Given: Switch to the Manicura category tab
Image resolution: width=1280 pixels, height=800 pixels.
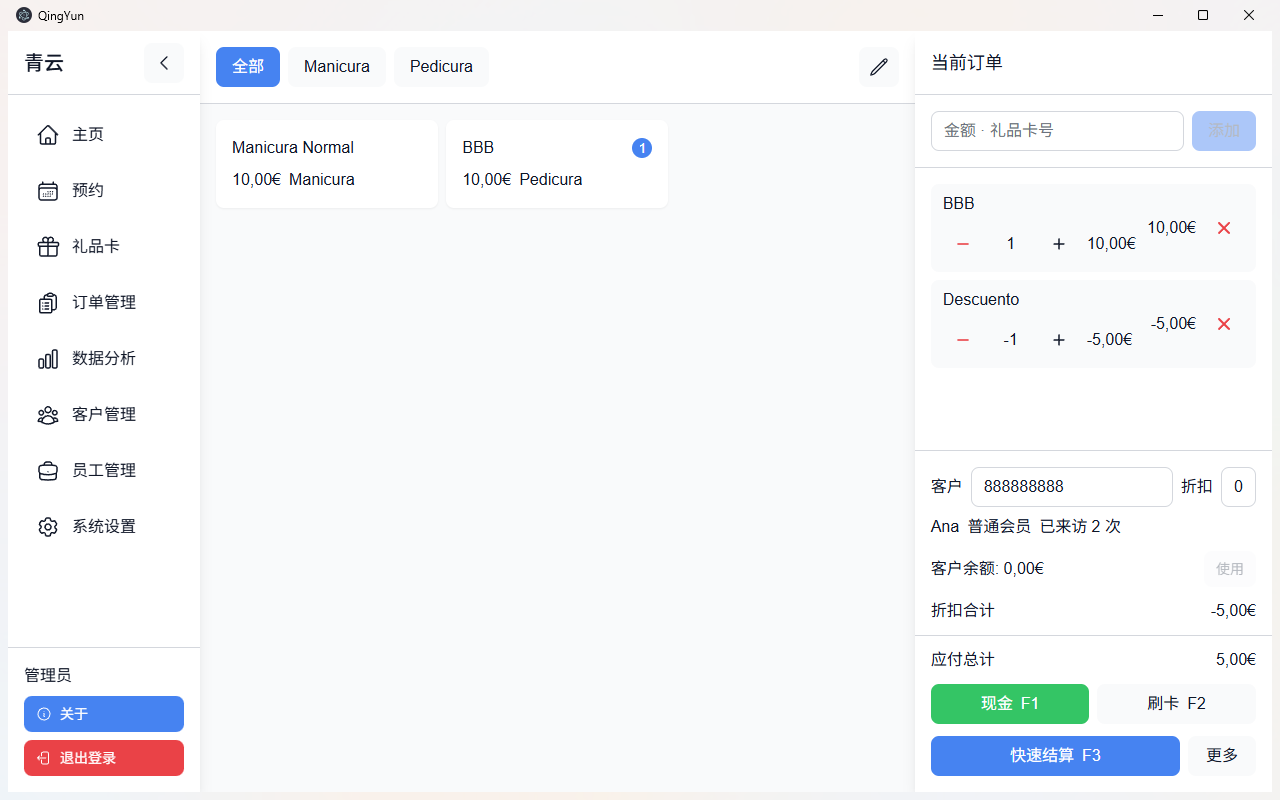Looking at the screenshot, I should pos(337,67).
